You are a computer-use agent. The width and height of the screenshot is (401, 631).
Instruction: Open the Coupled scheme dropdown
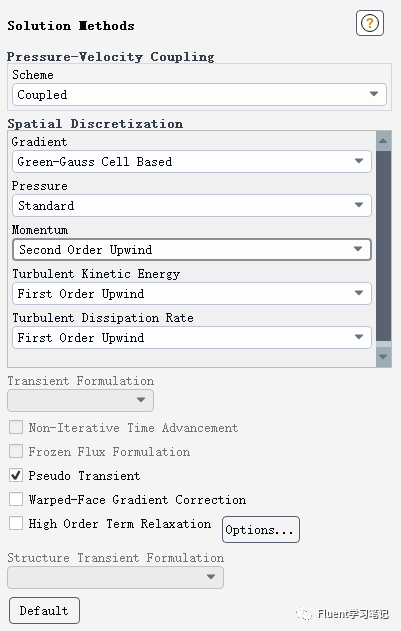pyautogui.click(x=199, y=95)
